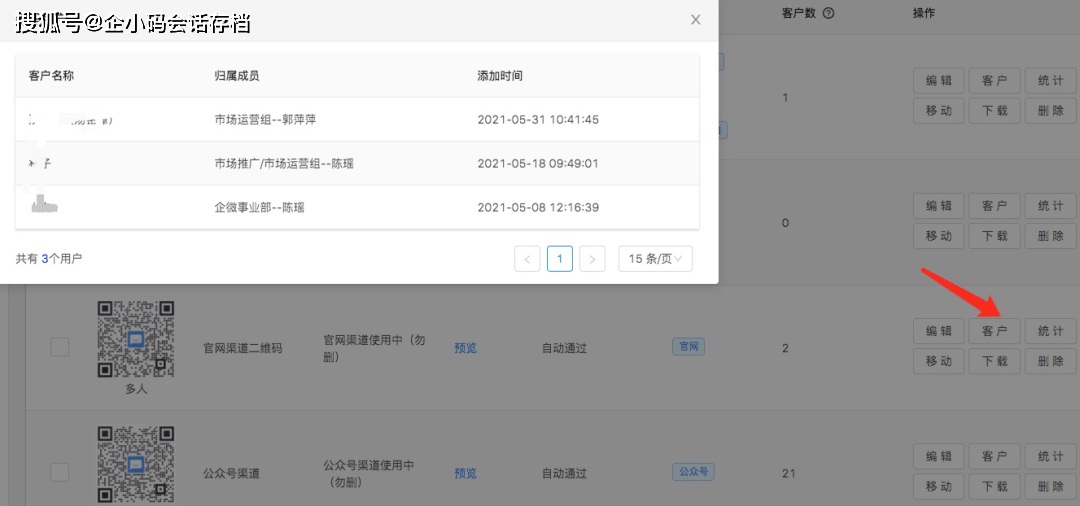Click the customer count help icon
1080x506 pixels.
point(828,13)
